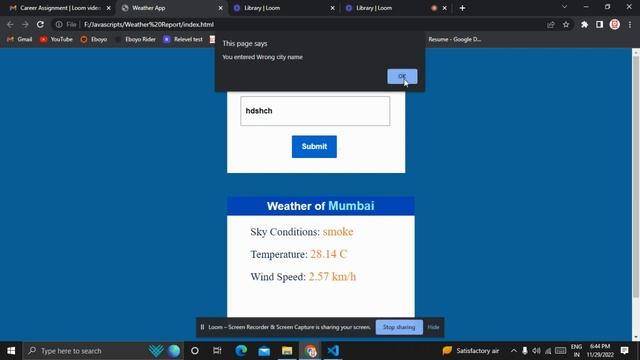
Task: Toggle the browser side panel
Action: coord(599,24)
